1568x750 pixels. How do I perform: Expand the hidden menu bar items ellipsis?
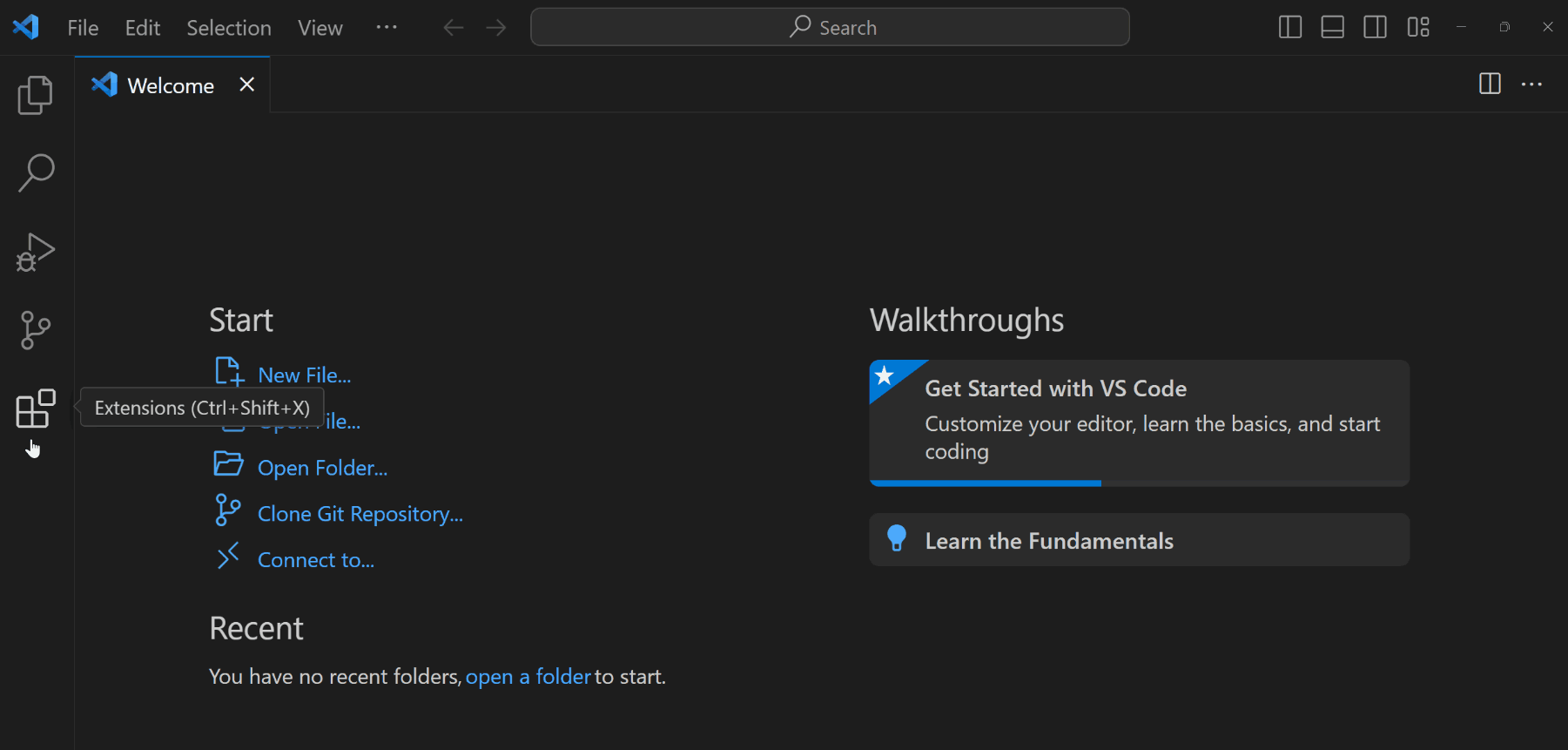point(387,28)
